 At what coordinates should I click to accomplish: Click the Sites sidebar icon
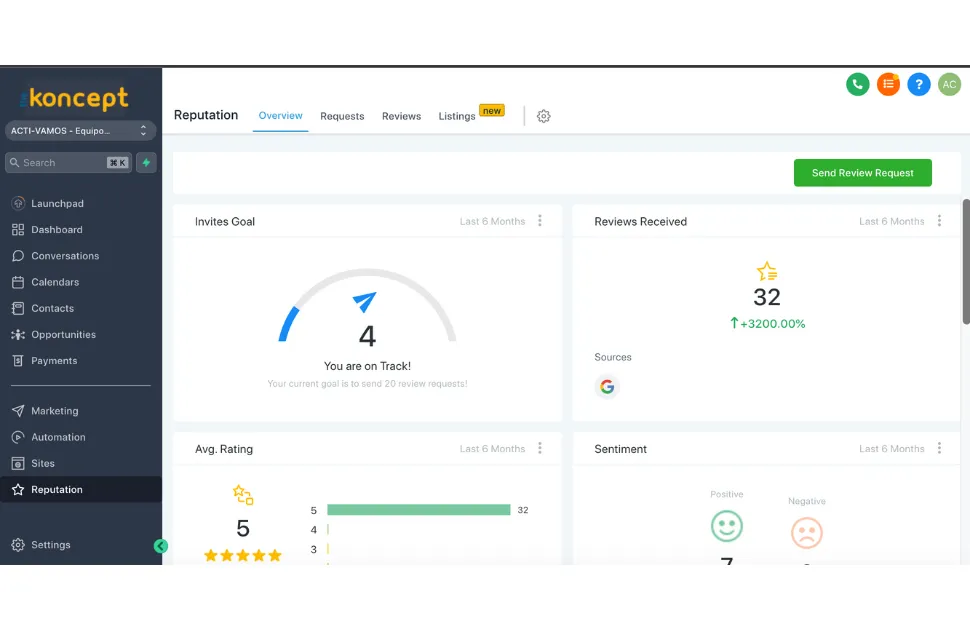18,464
